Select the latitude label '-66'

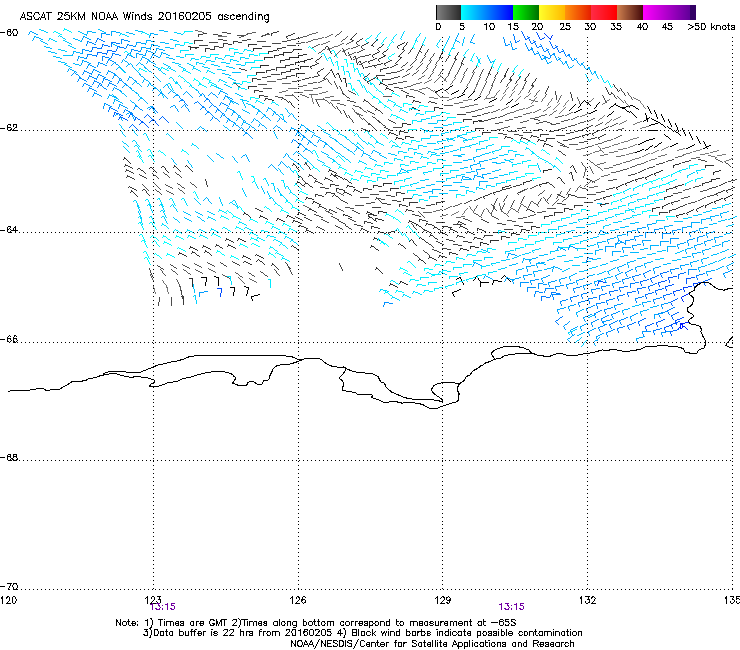pos(10,339)
